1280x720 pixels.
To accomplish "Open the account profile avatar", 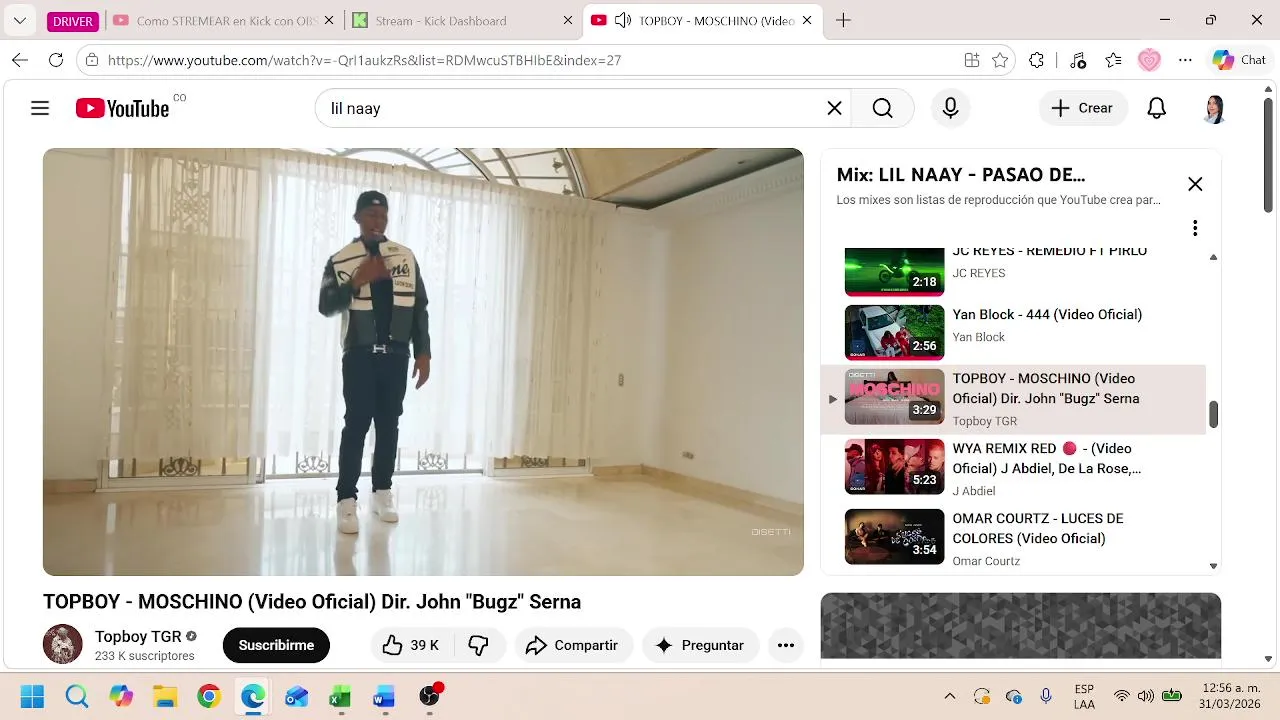I will 1214,108.
